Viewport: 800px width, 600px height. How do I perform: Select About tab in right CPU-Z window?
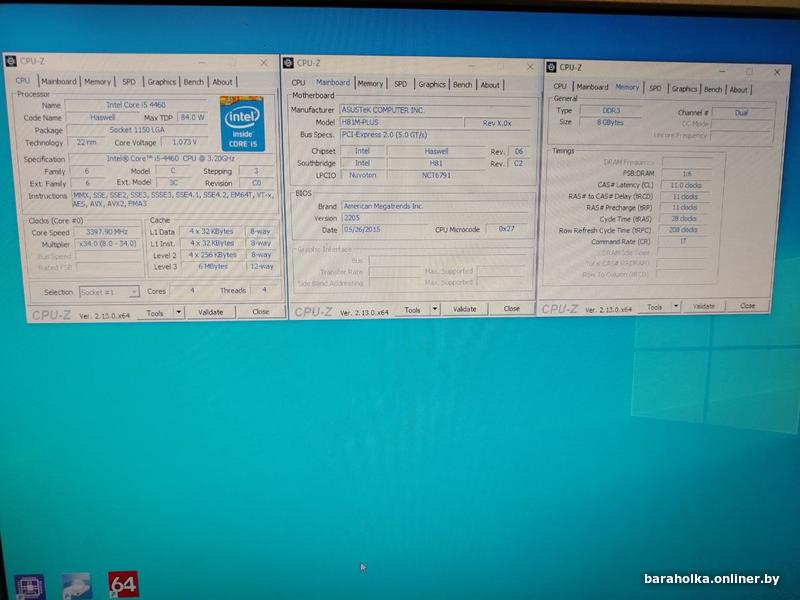738,90
